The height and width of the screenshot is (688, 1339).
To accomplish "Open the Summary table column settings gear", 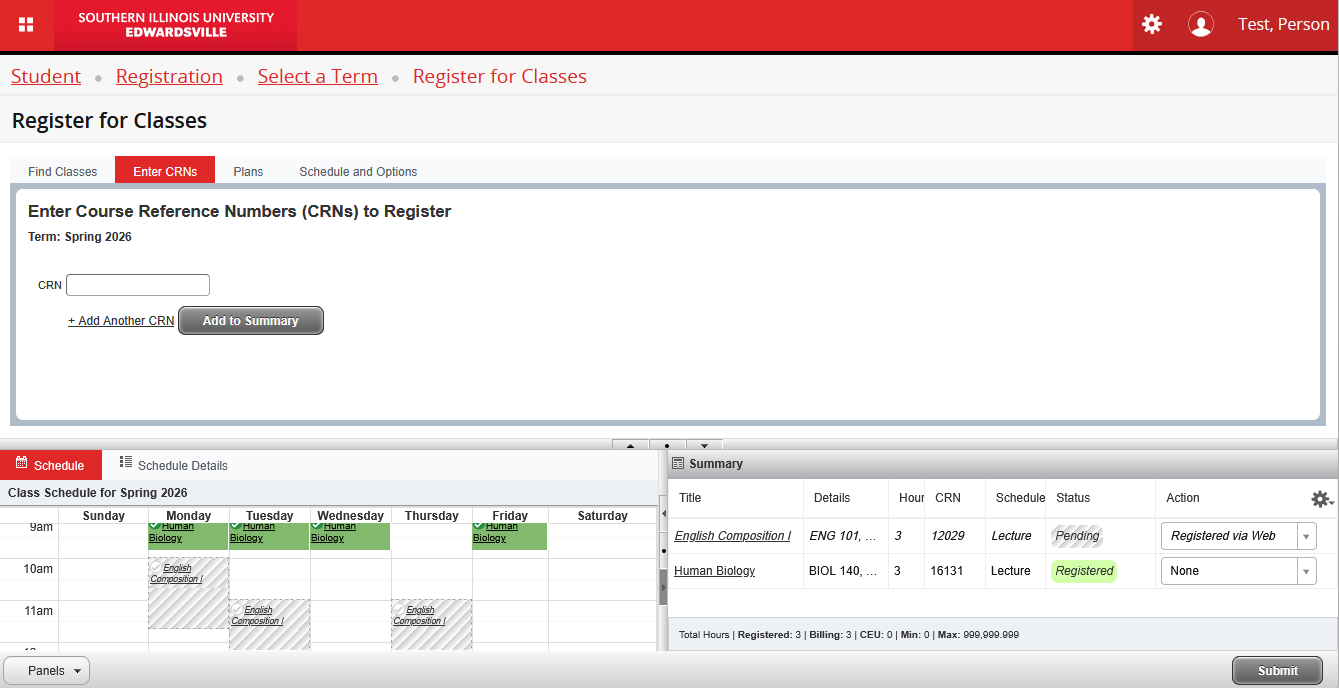I will [x=1321, y=499].
